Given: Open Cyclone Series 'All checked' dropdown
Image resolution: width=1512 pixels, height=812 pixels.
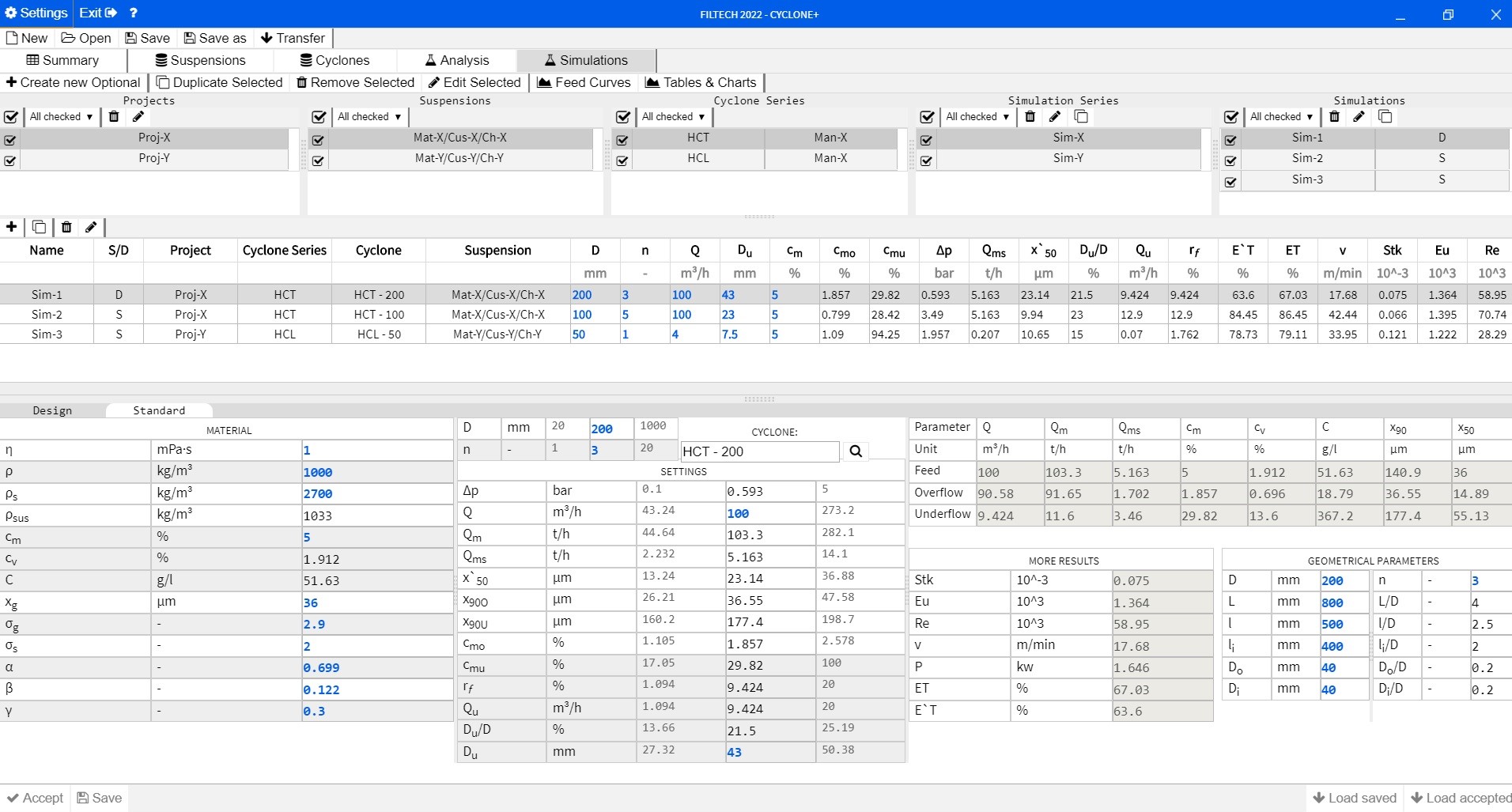Looking at the screenshot, I should click(673, 117).
